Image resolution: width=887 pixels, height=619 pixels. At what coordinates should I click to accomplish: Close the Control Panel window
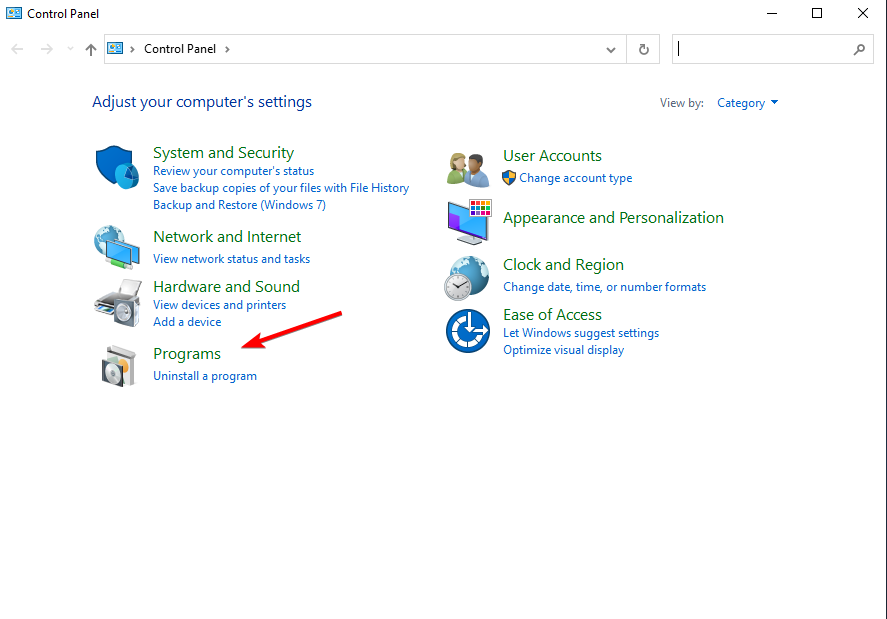pos(863,13)
